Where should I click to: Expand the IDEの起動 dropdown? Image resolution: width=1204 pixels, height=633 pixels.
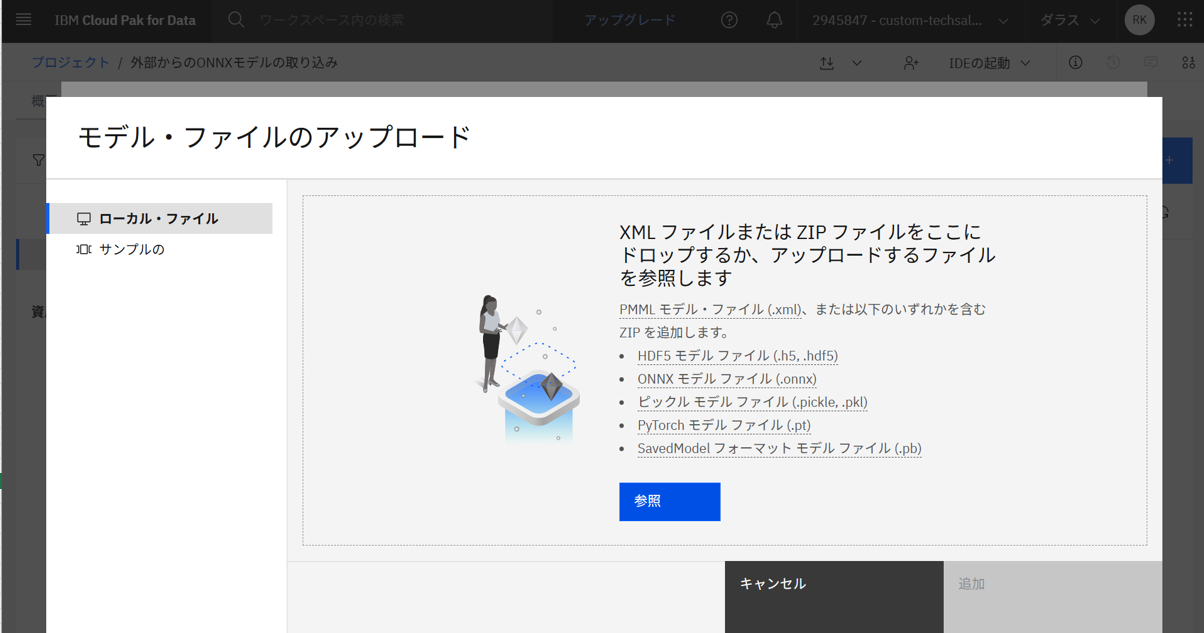(x=990, y=63)
